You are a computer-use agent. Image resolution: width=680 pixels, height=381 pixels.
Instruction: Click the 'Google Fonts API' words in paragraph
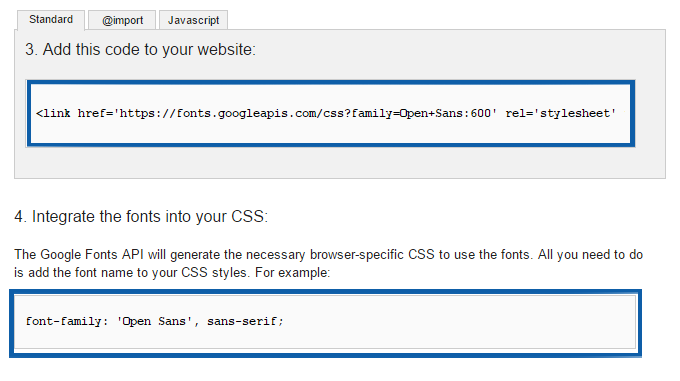92,254
